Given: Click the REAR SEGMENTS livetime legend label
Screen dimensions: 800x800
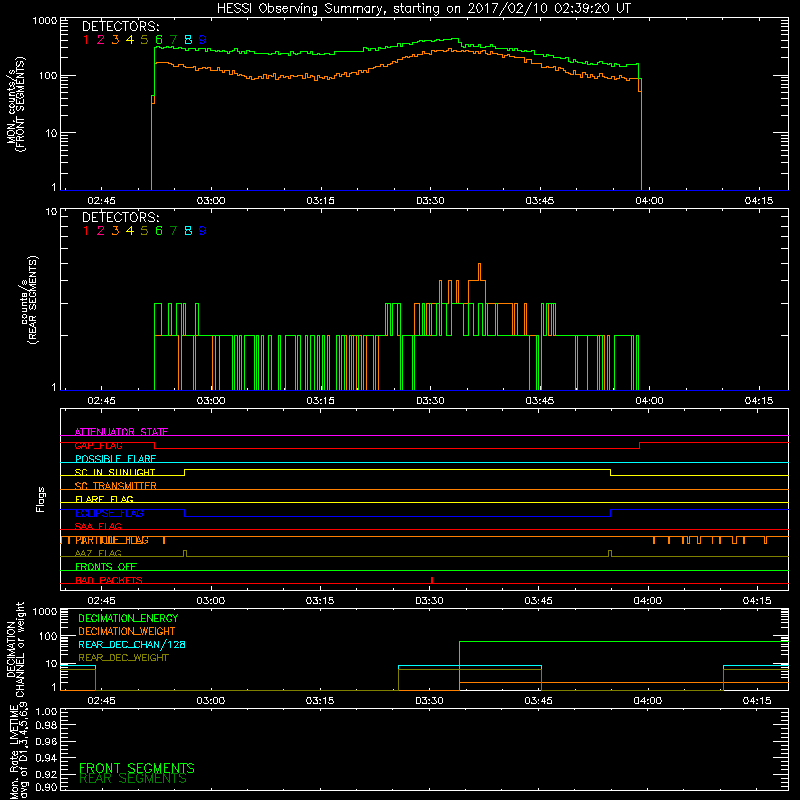Looking at the screenshot, I should 133,779.
